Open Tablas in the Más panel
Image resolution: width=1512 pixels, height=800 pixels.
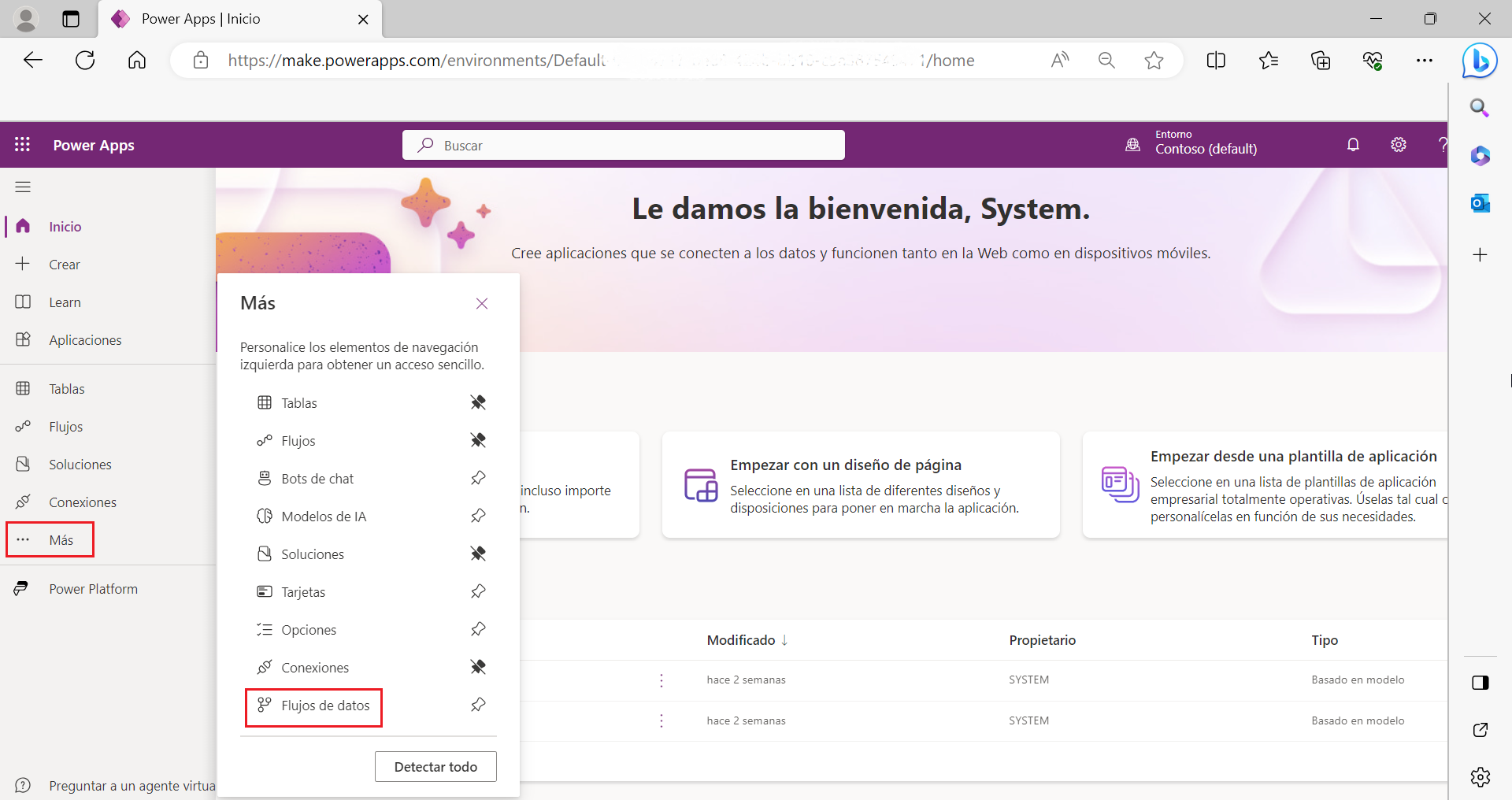pyautogui.click(x=299, y=402)
